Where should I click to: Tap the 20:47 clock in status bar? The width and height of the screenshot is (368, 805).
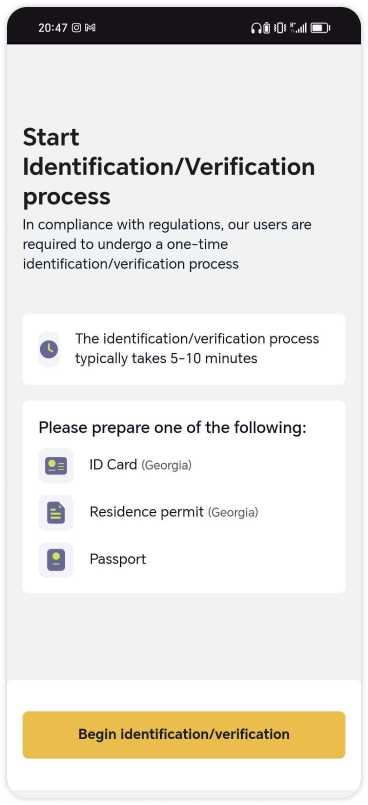[x=53, y=28]
